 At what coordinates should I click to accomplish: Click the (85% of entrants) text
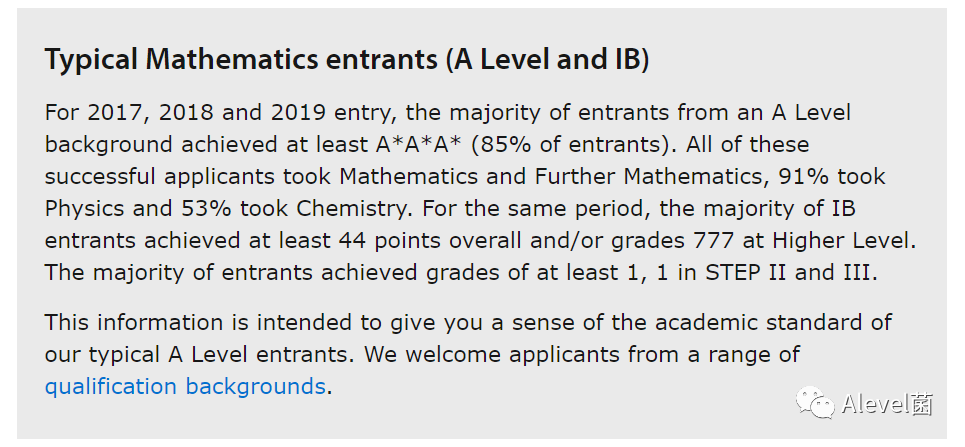(574, 144)
